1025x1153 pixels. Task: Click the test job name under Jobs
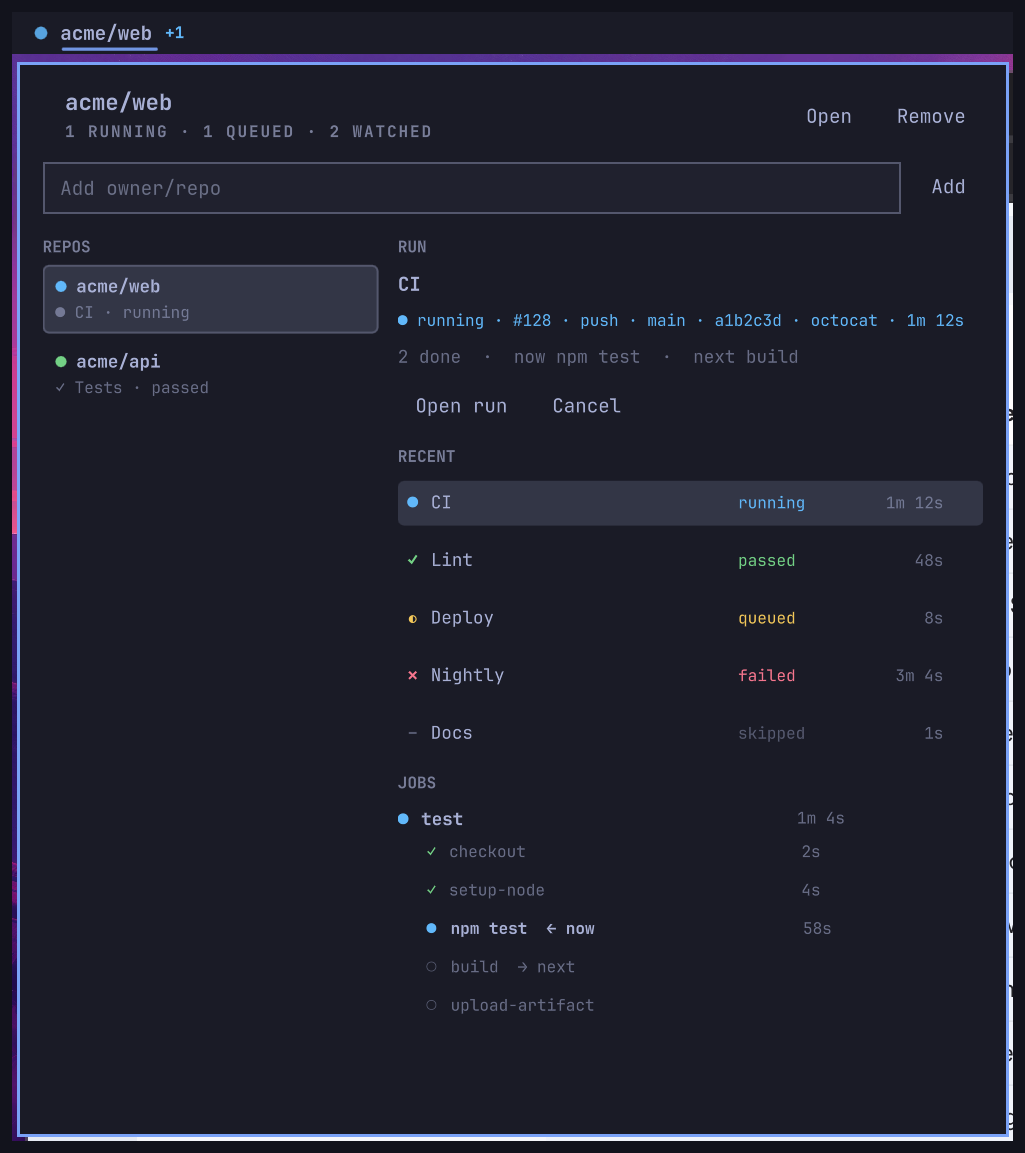pyautogui.click(x=442, y=819)
